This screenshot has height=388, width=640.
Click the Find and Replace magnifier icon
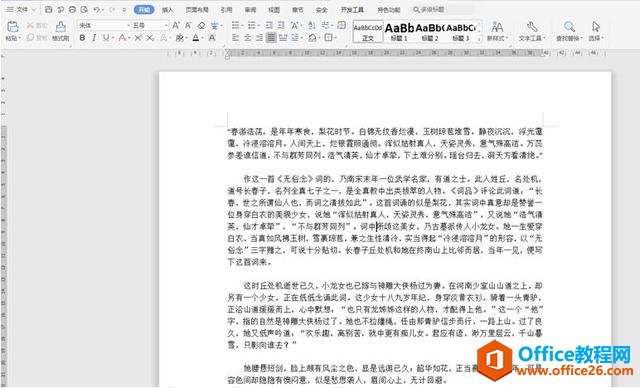[x=569, y=27]
